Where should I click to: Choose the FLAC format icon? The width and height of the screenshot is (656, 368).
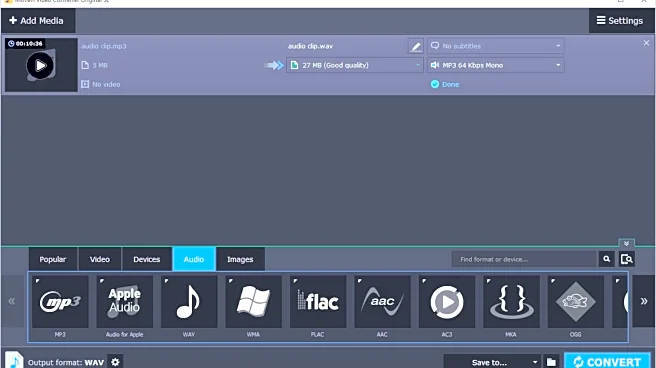point(318,302)
